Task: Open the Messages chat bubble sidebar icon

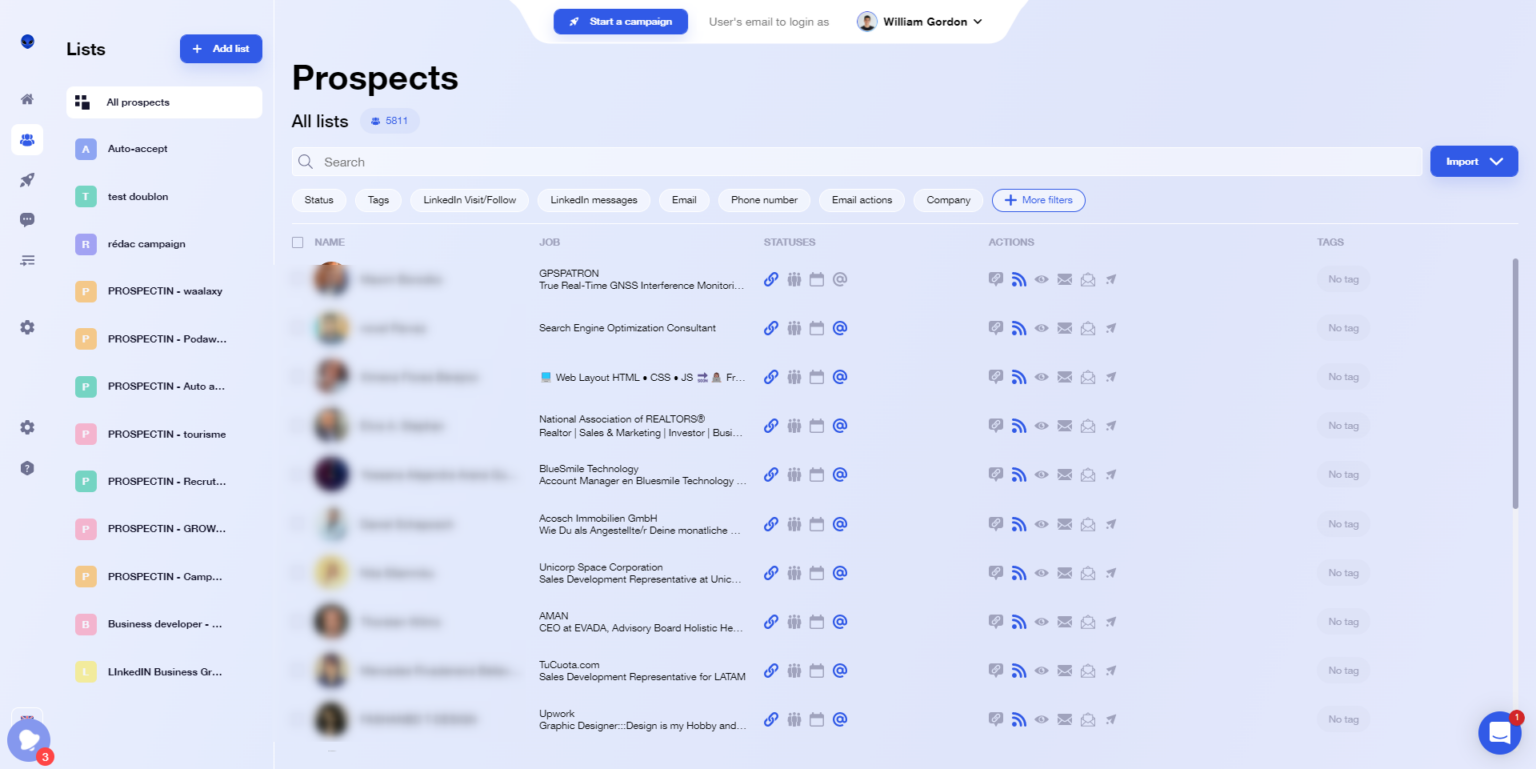Action: [x=27, y=220]
